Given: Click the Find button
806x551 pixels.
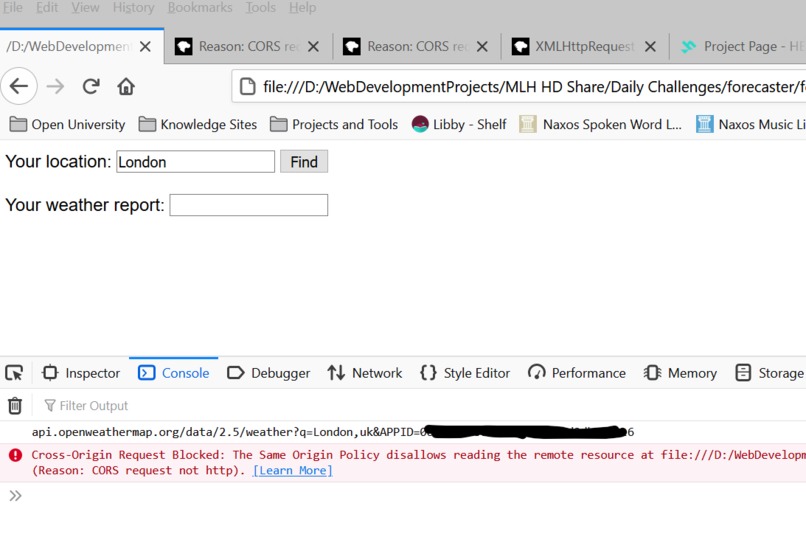Looking at the screenshot, I should point(304,162).
